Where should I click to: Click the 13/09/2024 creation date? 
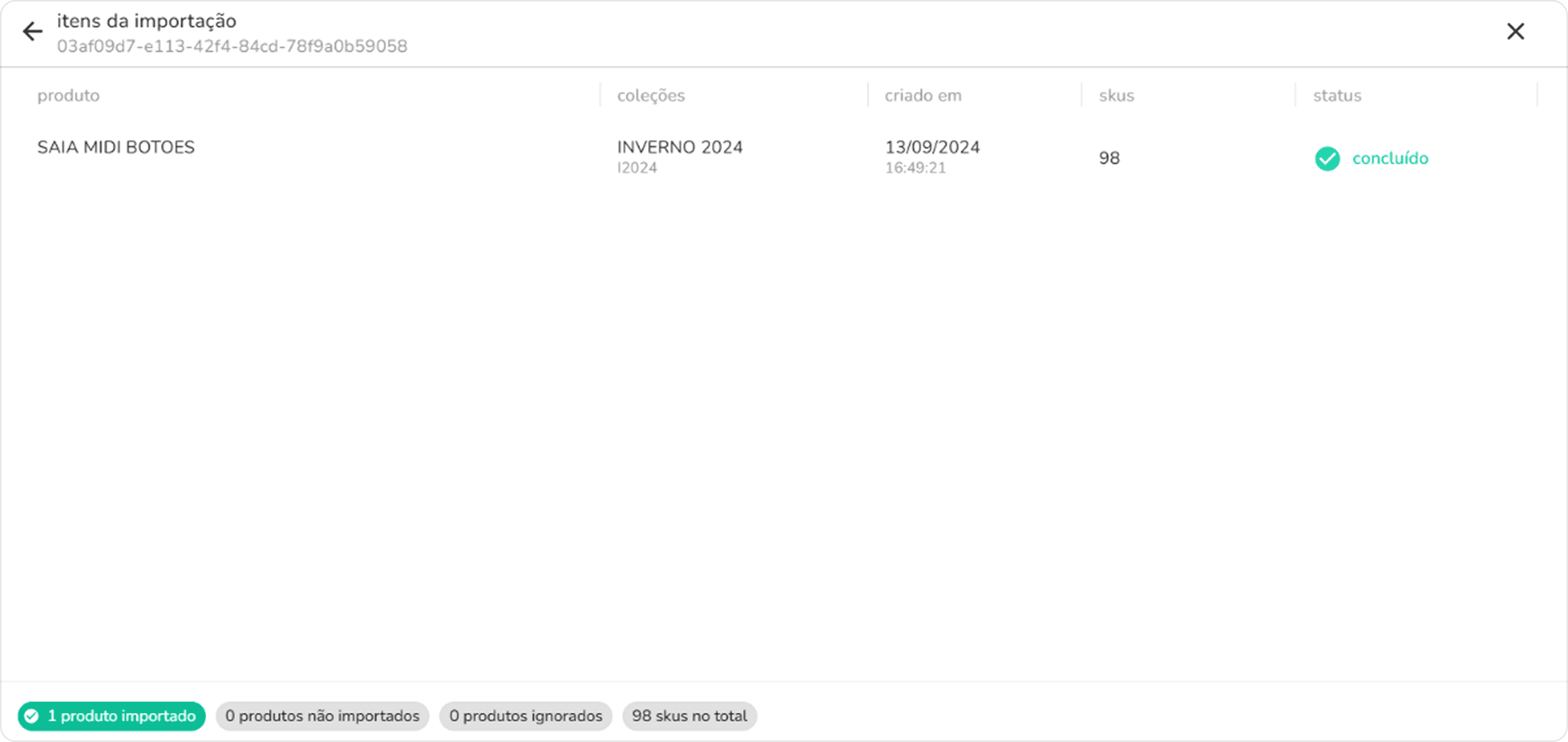tap(932, 147)
